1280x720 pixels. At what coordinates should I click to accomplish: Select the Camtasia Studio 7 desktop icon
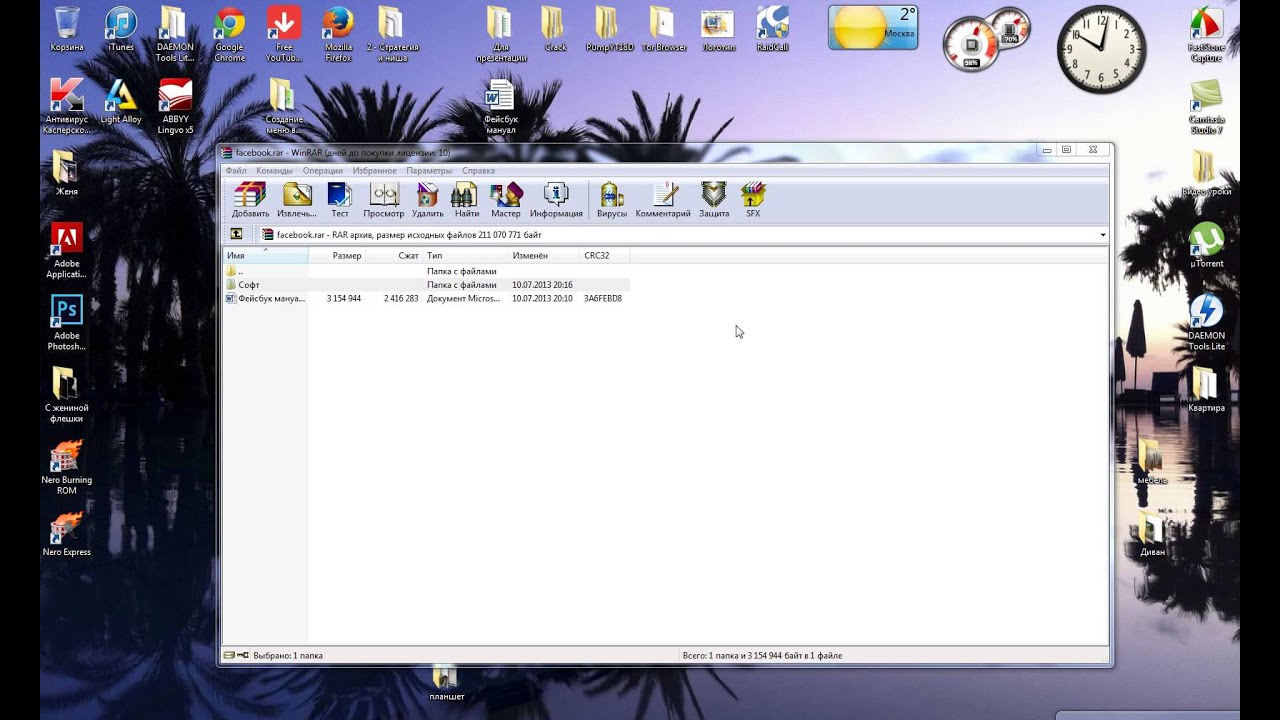[1207, 107]
